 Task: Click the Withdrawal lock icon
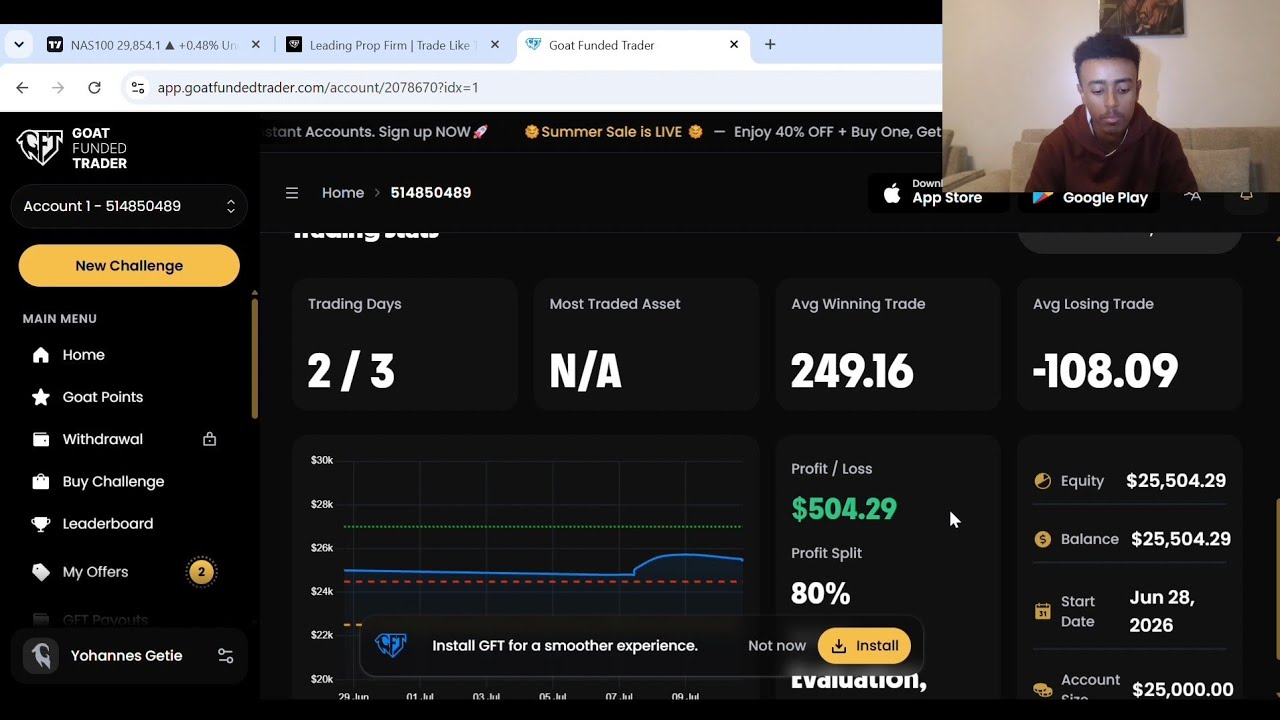[209, 439]
